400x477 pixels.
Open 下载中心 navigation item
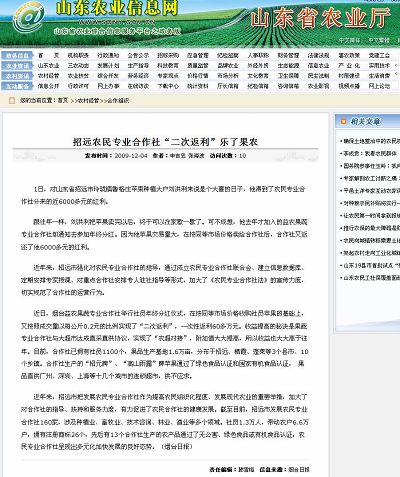168,86
